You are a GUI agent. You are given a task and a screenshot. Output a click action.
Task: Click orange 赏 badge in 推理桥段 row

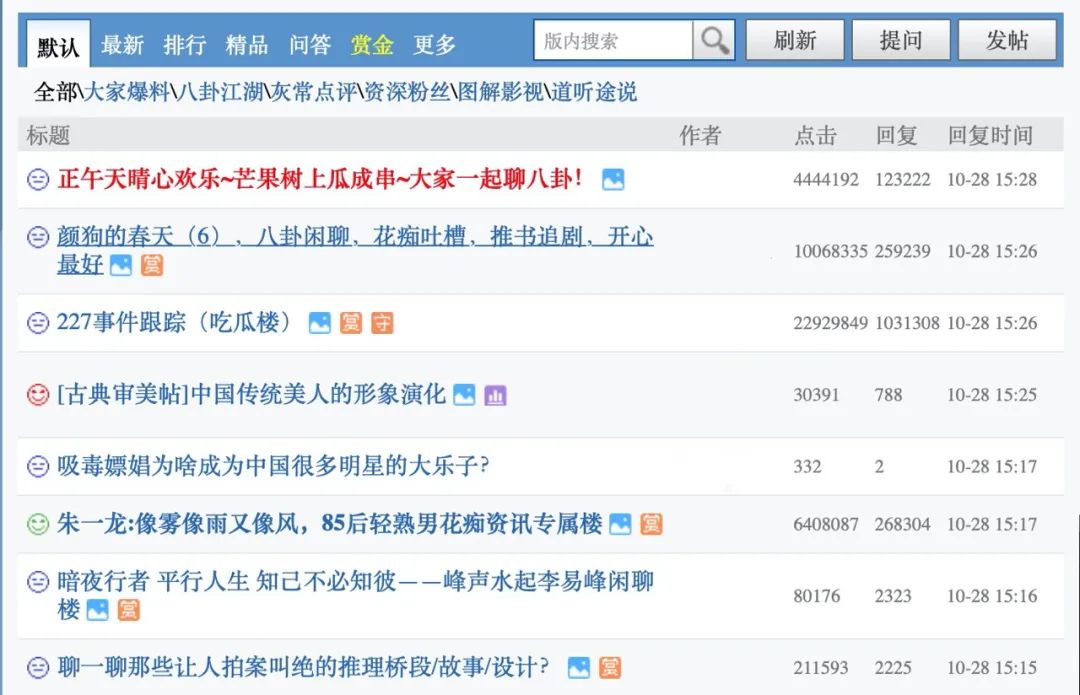click(610, 667)
